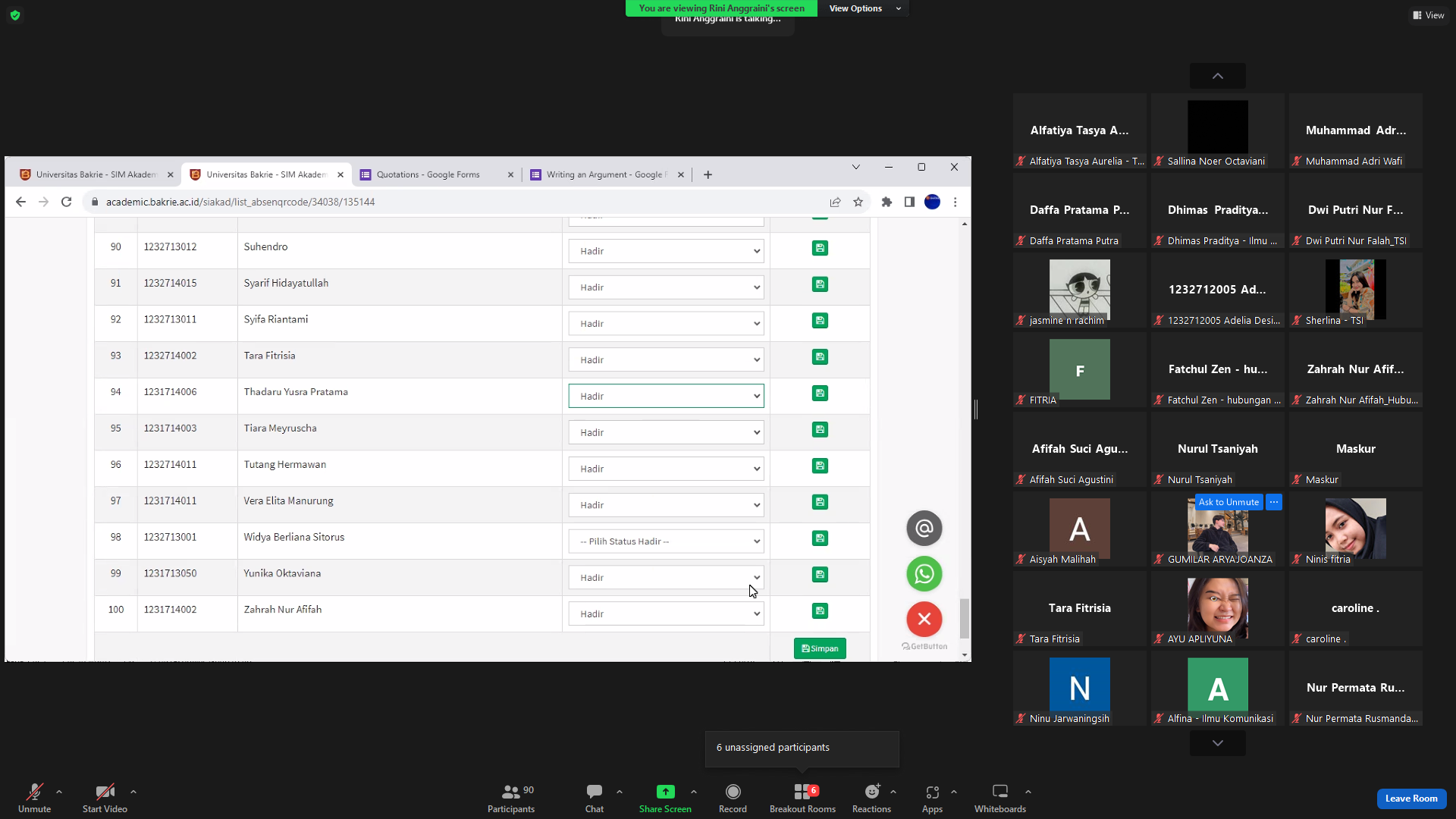Save attendance for Syifa Riantami row
1456x819 pixels.
pyautogui.click(x=820, y=321)
